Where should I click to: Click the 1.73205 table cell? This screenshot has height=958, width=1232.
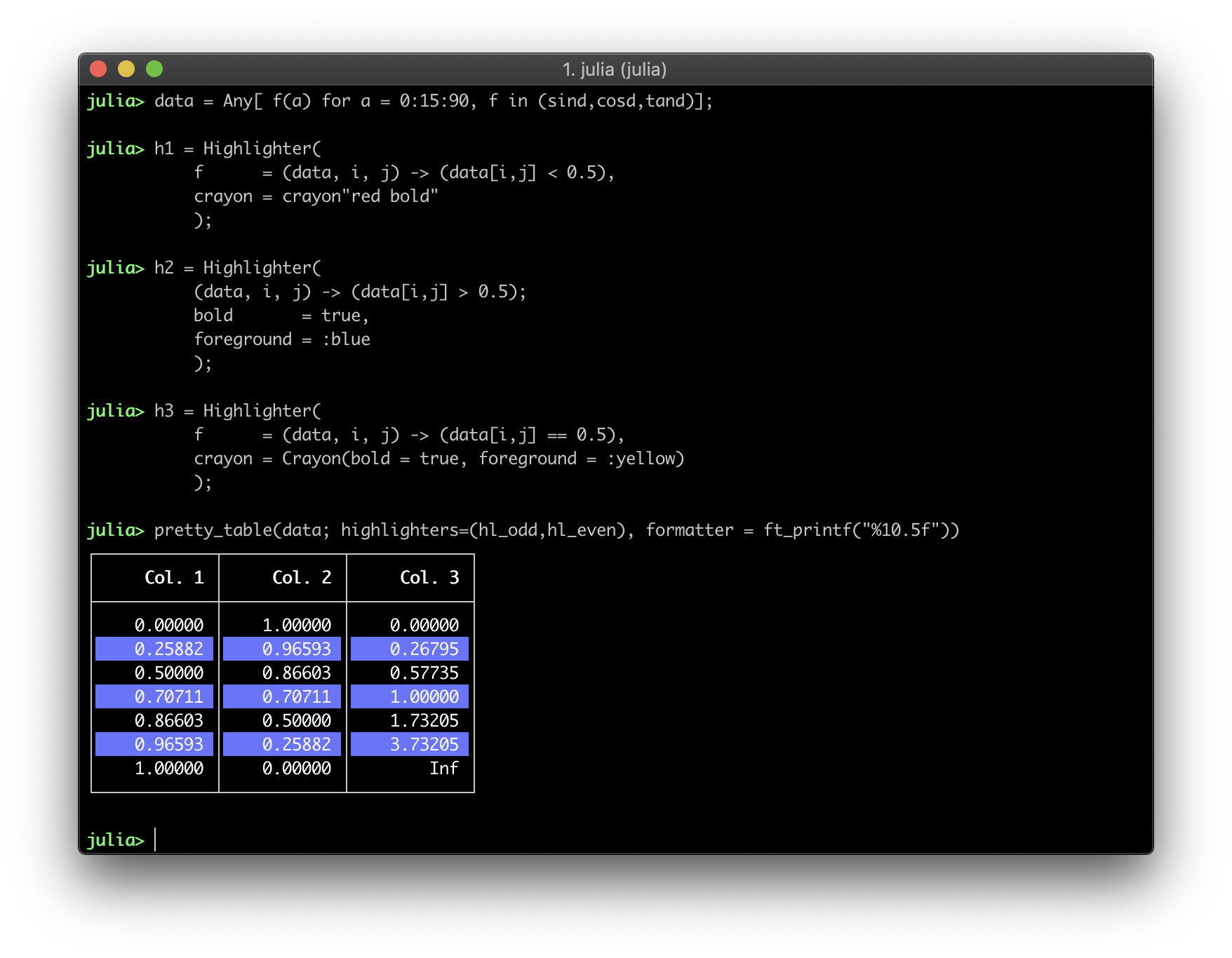point(424,720)
